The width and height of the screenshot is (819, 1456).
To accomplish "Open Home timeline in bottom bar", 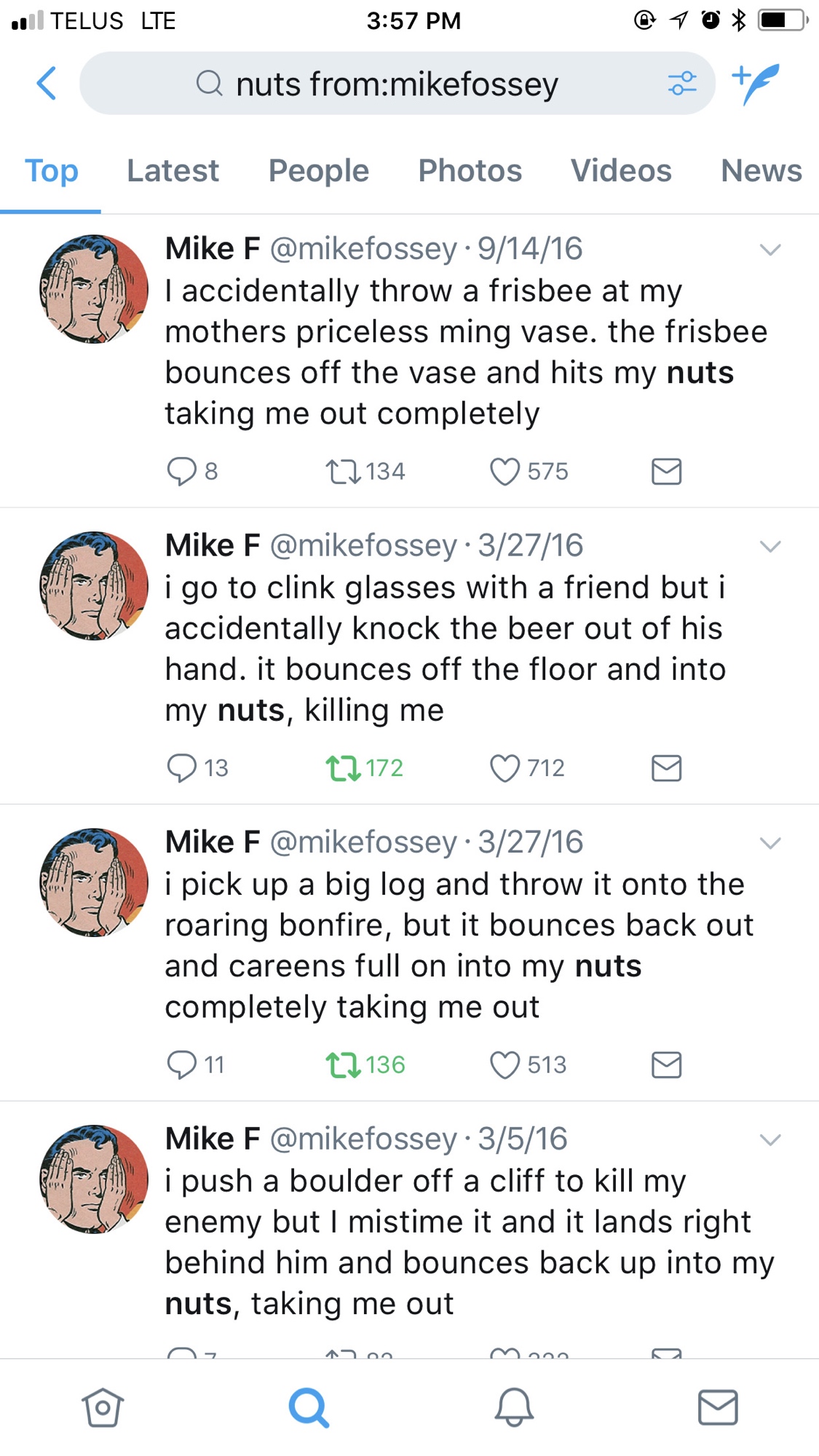I will click(x=103, y=1406).
